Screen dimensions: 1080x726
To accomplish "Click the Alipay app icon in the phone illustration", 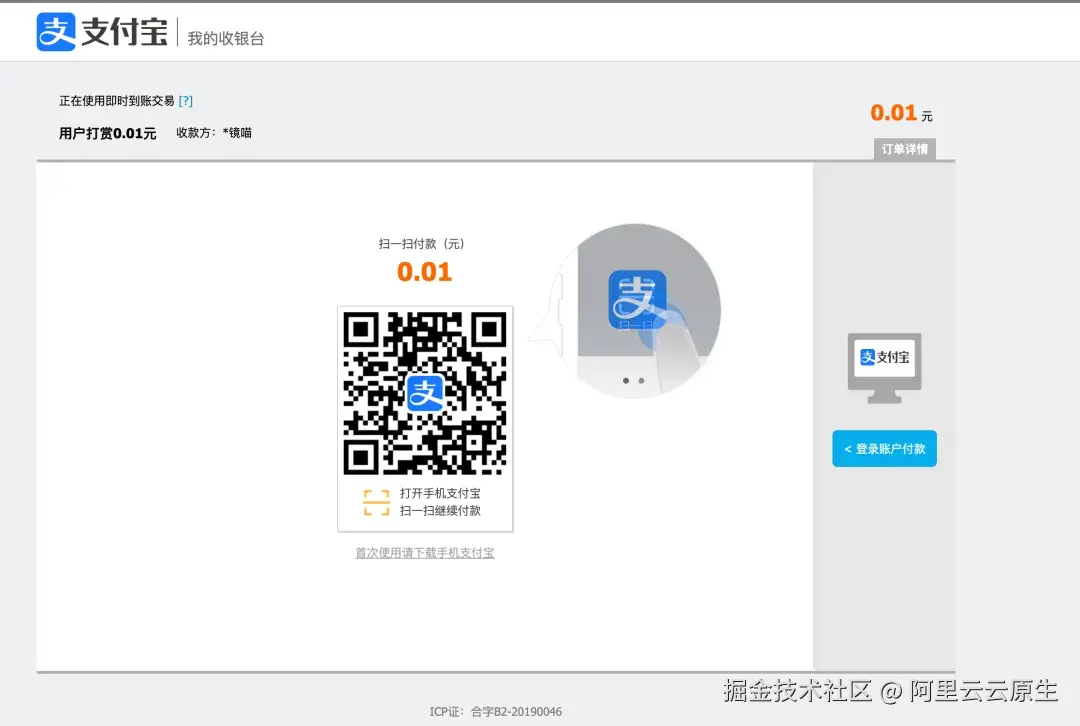I will [x=637, y=300].
